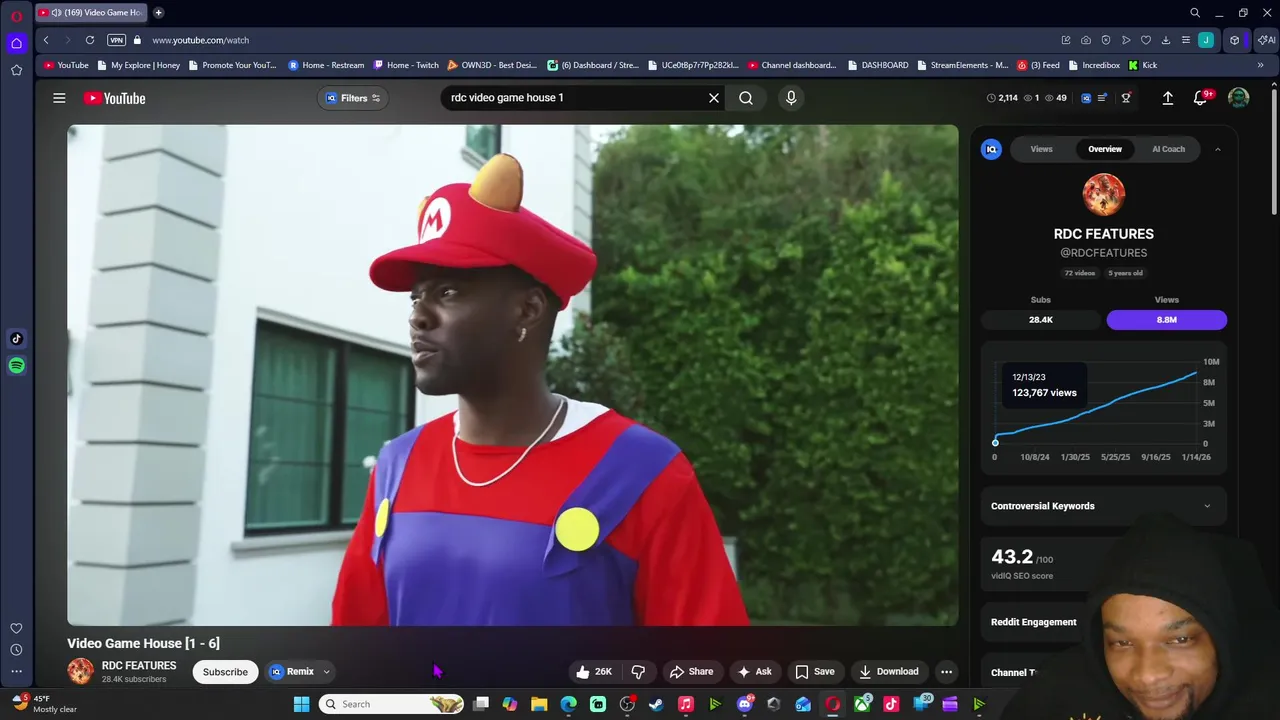Open the vidIQ list icon in header

point(1102,98)
